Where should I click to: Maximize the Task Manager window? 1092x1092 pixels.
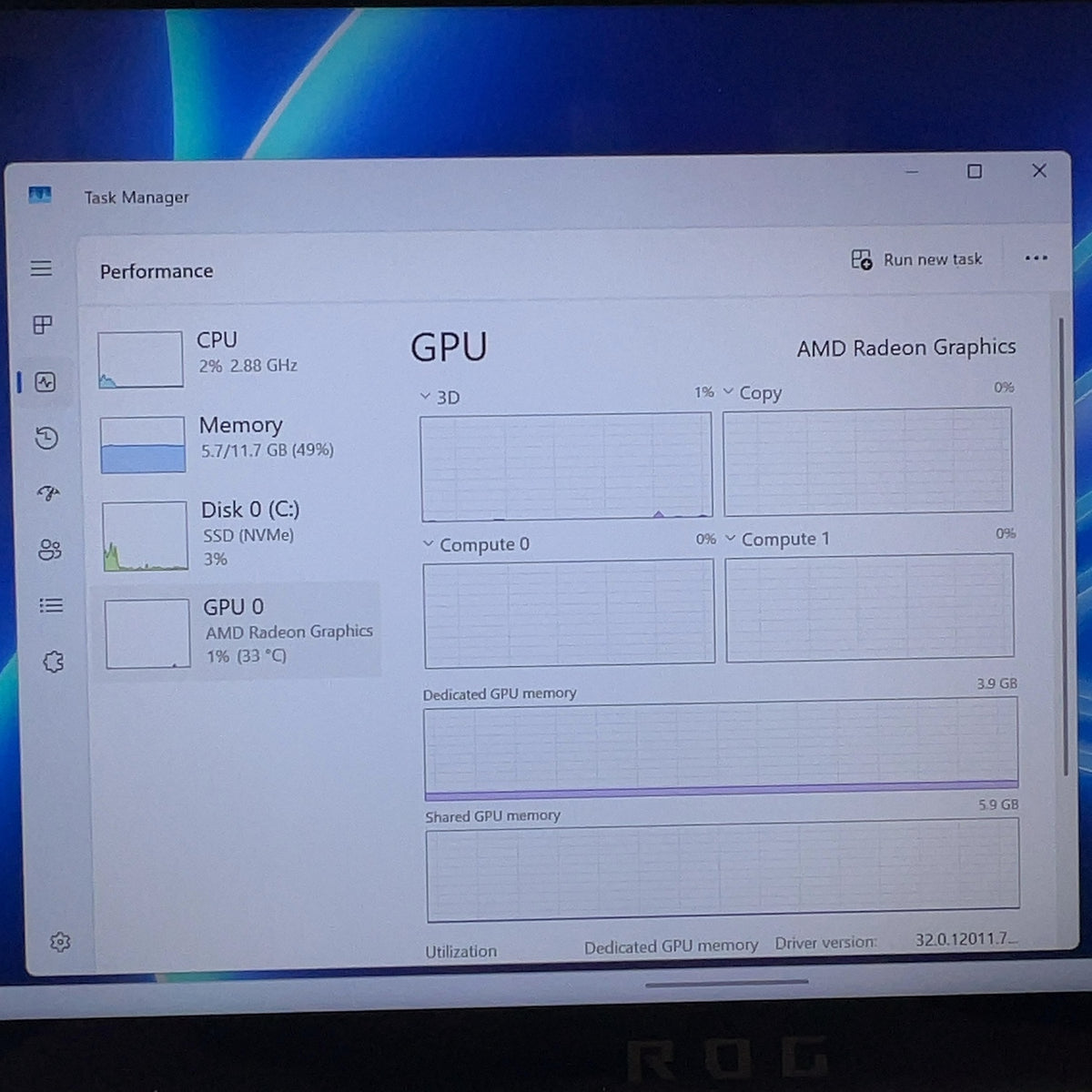tap(975, 171)
